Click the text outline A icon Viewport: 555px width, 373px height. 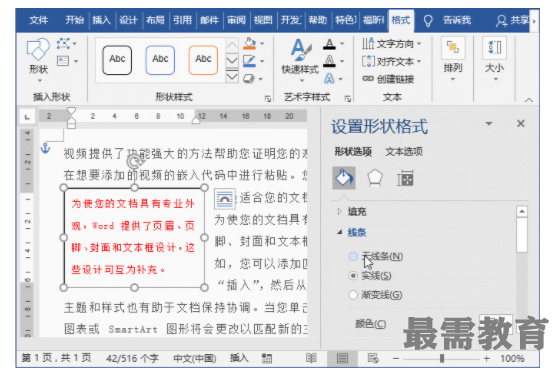pos(330,61)
